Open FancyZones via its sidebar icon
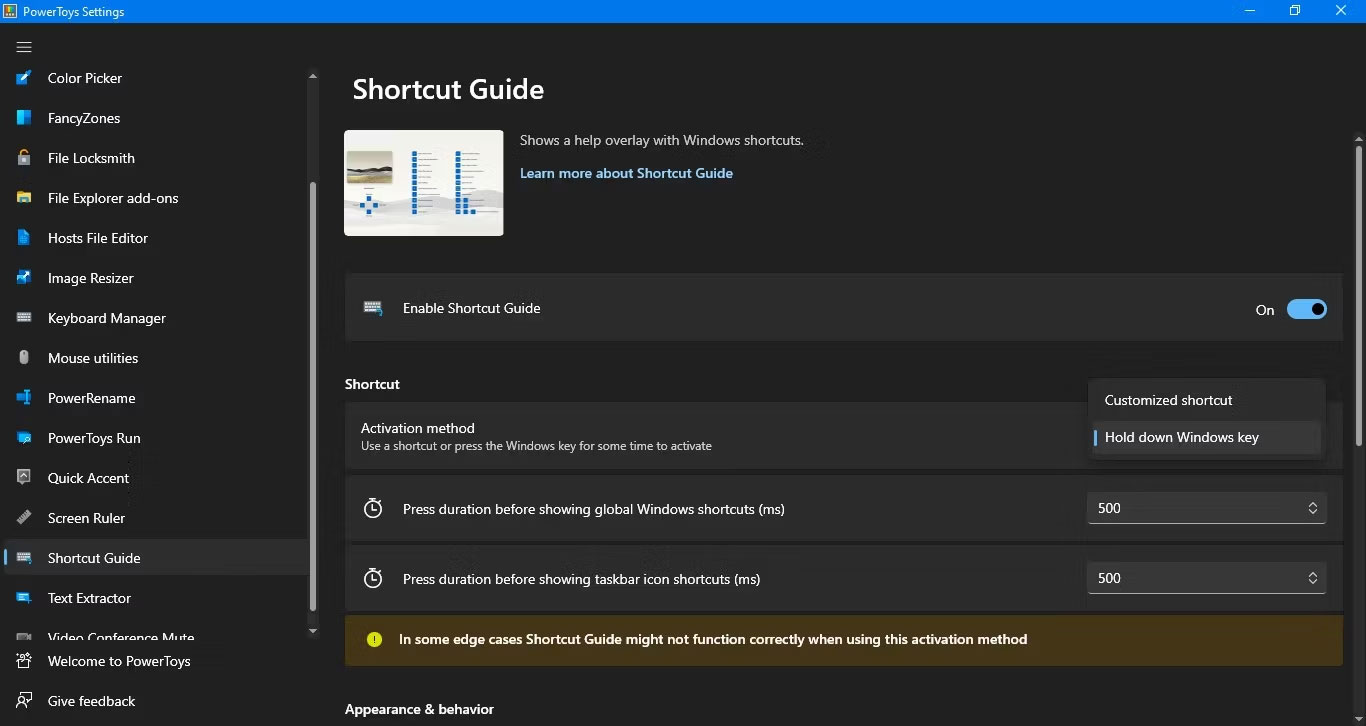Screen dimensions: 1366x726 pos(24,118)
